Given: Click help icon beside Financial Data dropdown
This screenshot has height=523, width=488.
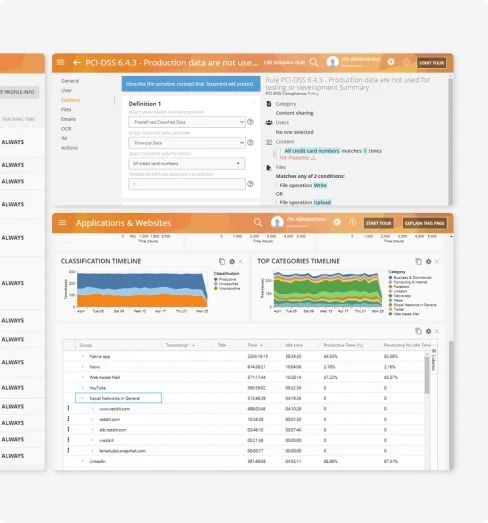Looking at the screenshot, I should (251, 143).
